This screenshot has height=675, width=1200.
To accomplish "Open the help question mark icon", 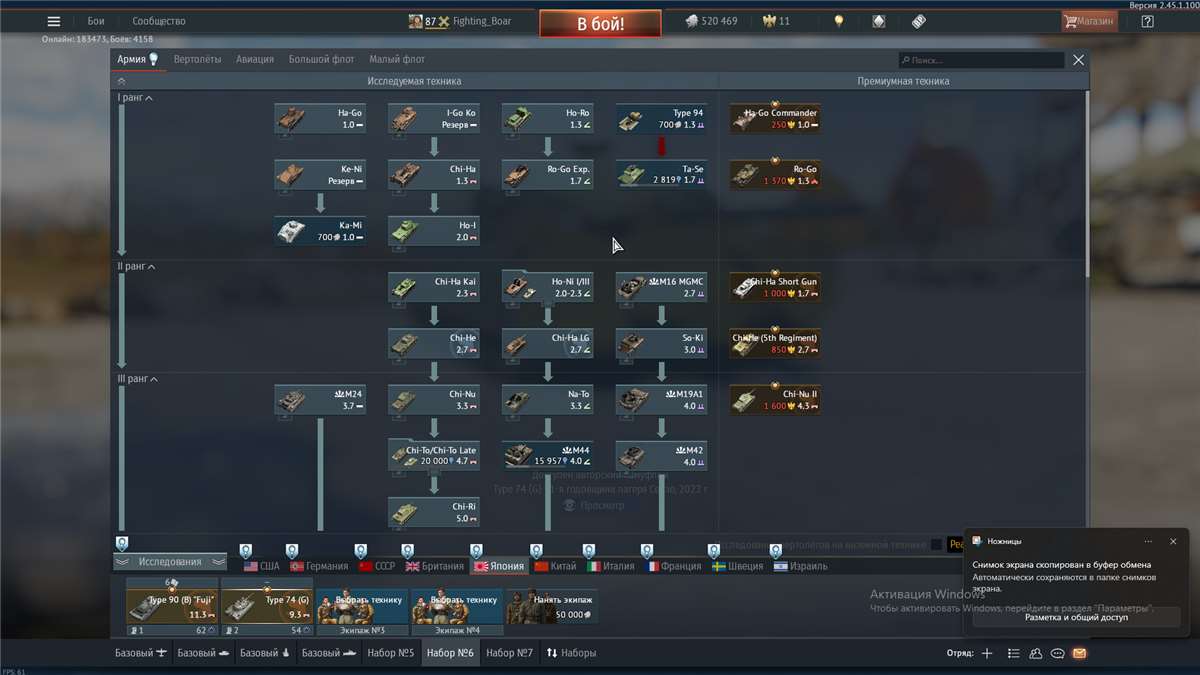I will point(1147,21).
